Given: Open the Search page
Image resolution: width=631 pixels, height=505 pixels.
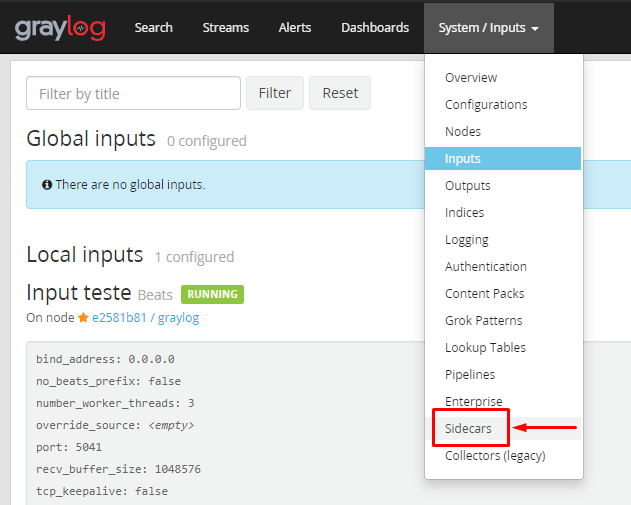Looking at the screenshot, I should 153,28.
